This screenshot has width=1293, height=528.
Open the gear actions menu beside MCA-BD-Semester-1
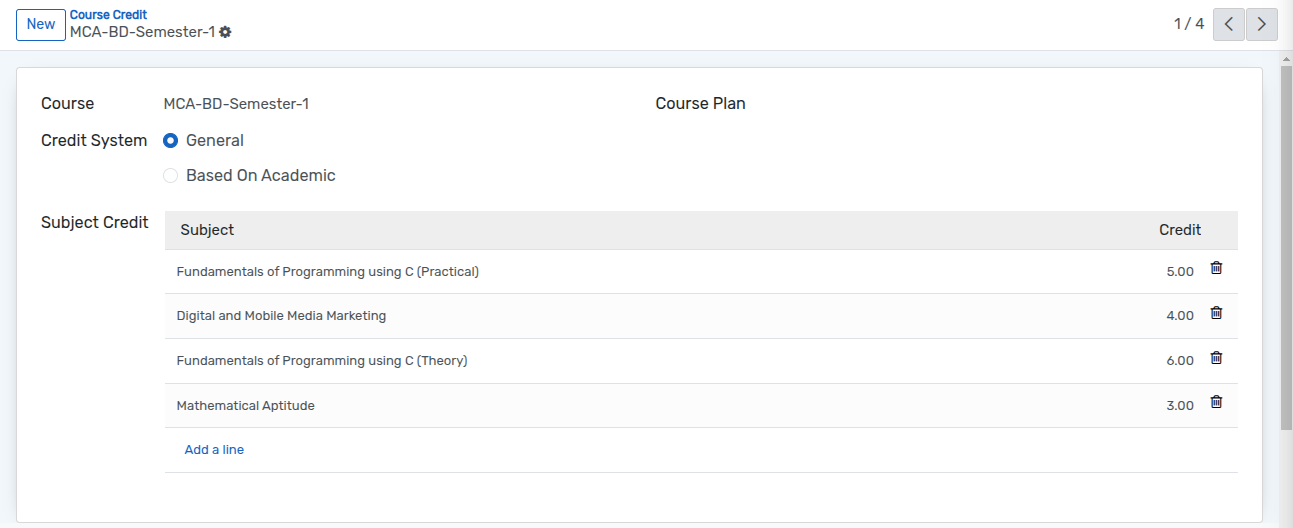[225, 32]
